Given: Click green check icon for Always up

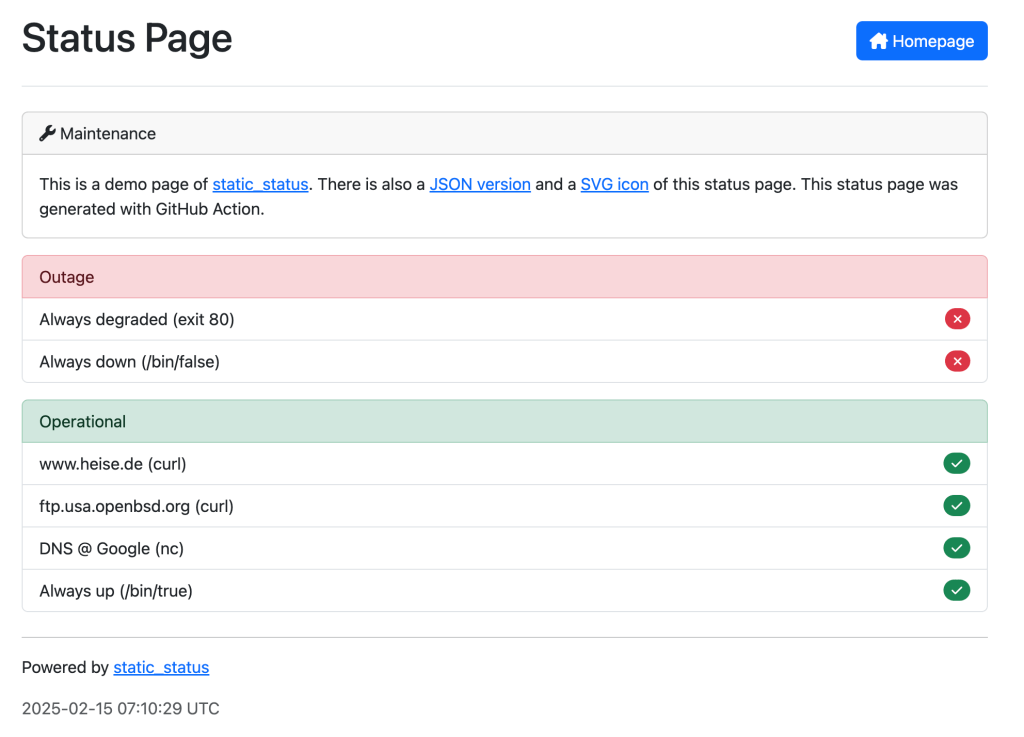Looking at the screenshot, I should coord(957,590).
